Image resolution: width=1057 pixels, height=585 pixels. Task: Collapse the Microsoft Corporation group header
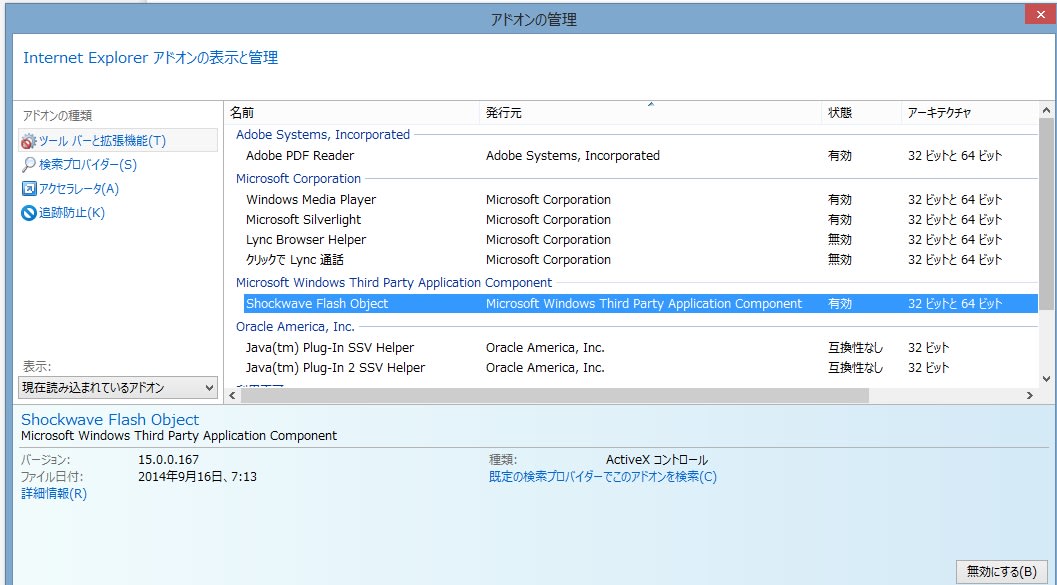299,179
